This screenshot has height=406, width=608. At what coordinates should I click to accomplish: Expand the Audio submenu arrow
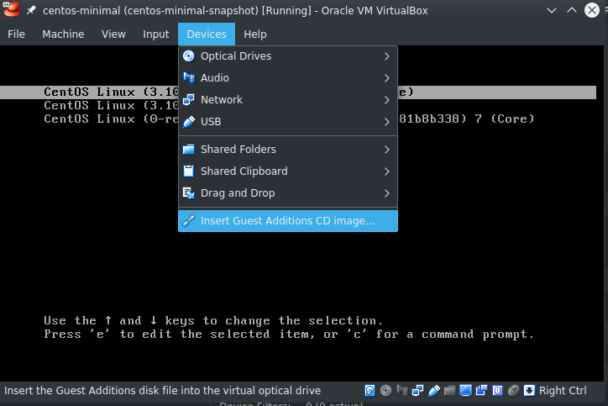coord(387,78)
